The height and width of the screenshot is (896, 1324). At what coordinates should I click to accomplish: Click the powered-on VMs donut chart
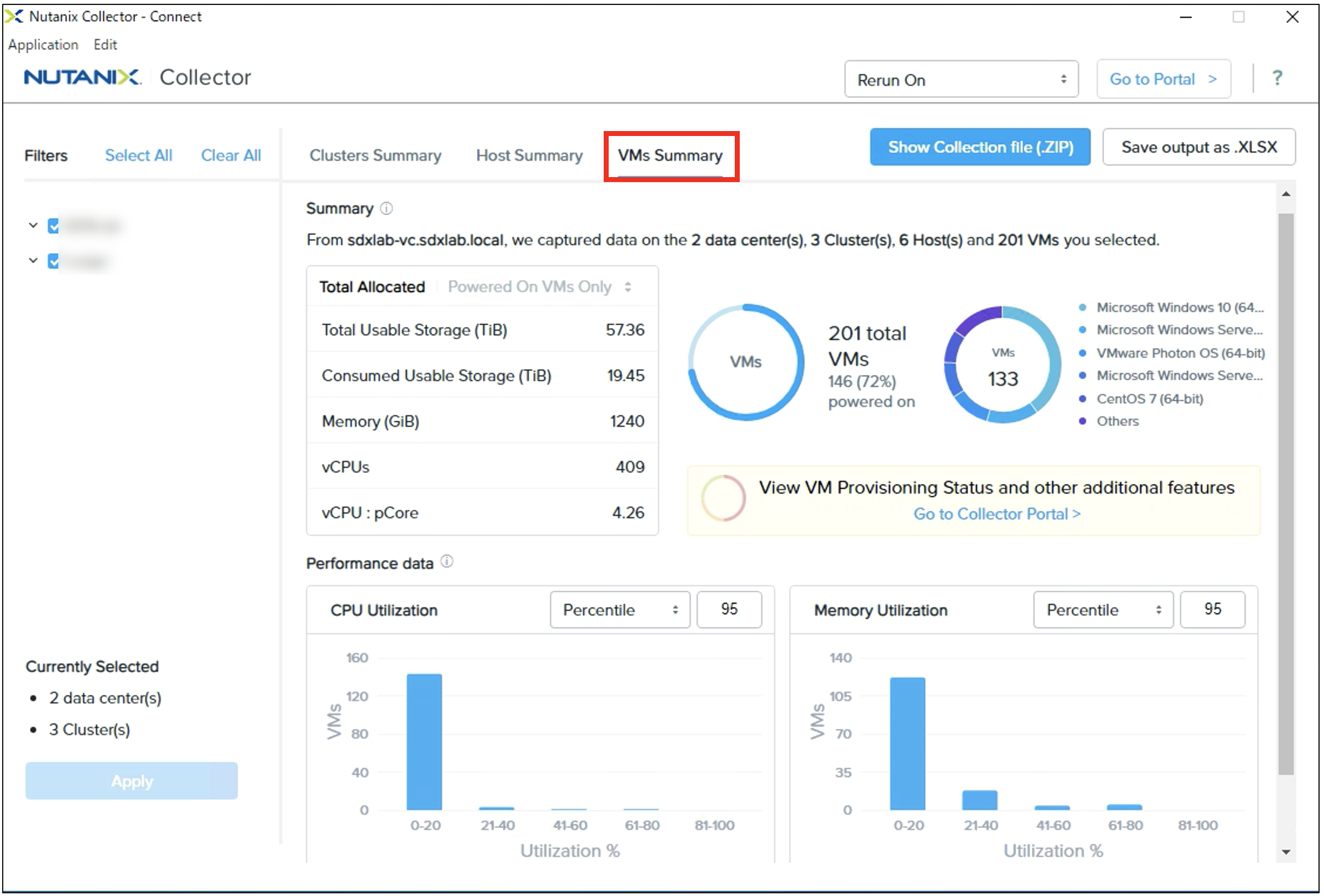(x=745, y=363)
